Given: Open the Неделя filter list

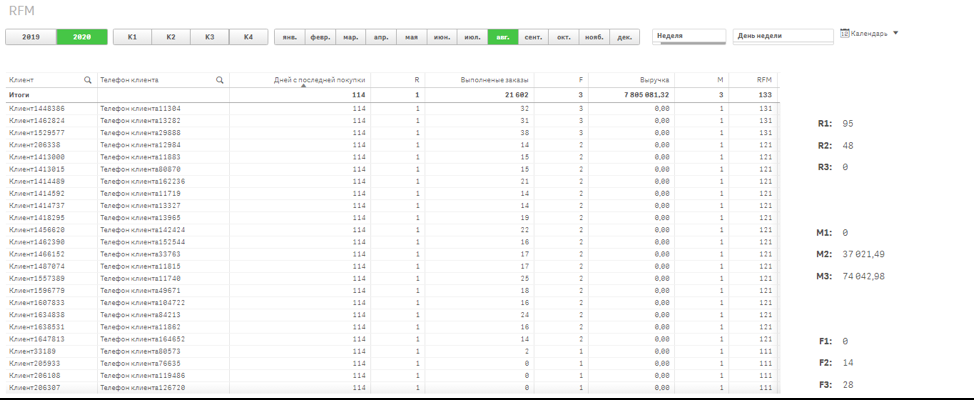Looking at the screenshot, I should pyautogui.click(x=689, y=36).
